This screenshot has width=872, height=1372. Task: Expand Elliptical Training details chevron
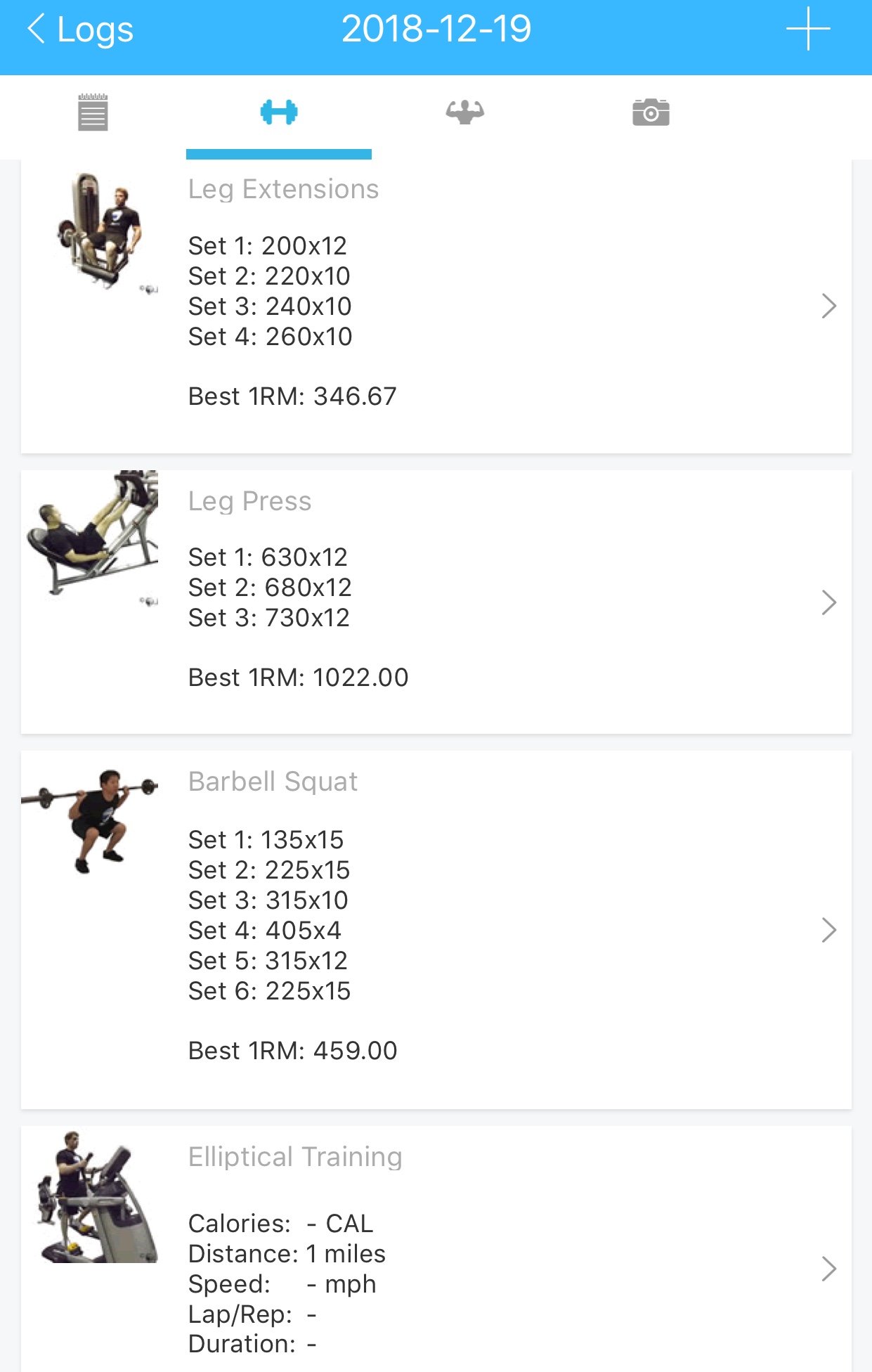point(828,1269)
